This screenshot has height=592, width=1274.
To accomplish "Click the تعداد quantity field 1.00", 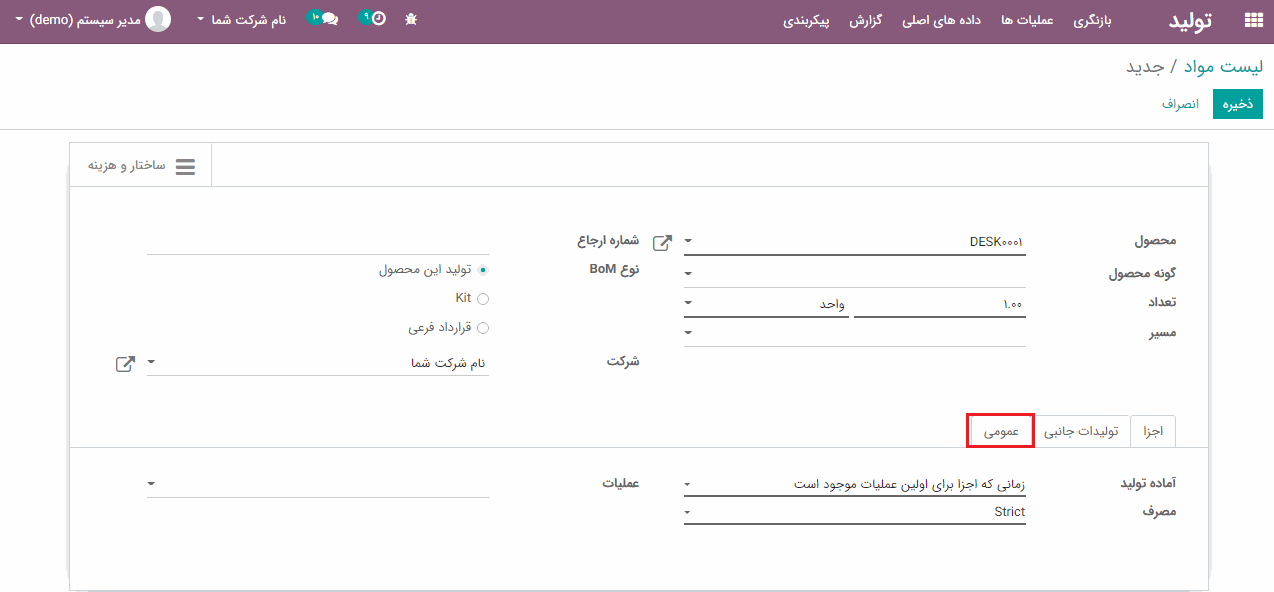I will 940,304.
